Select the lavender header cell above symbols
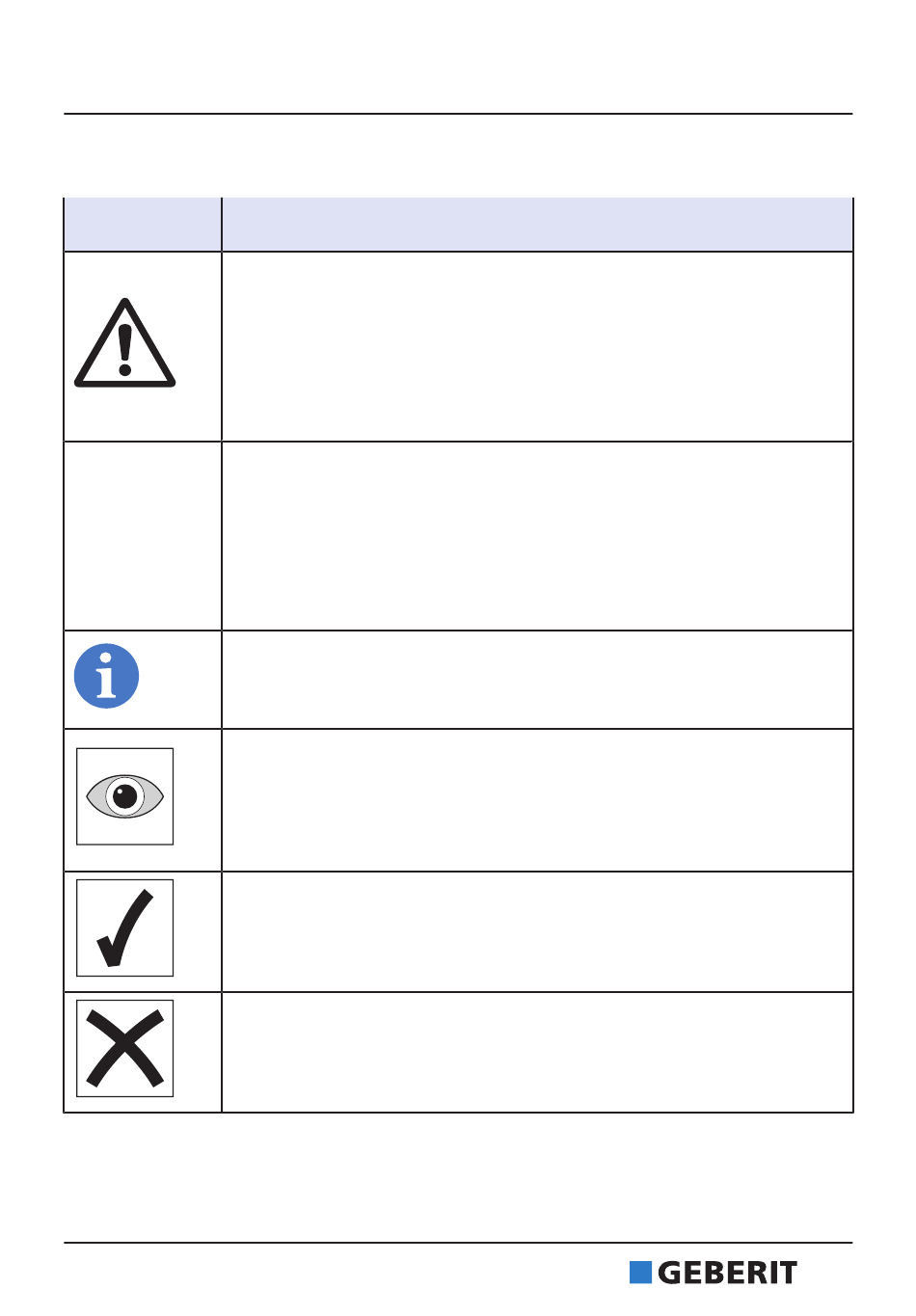 tap(143, 225)
